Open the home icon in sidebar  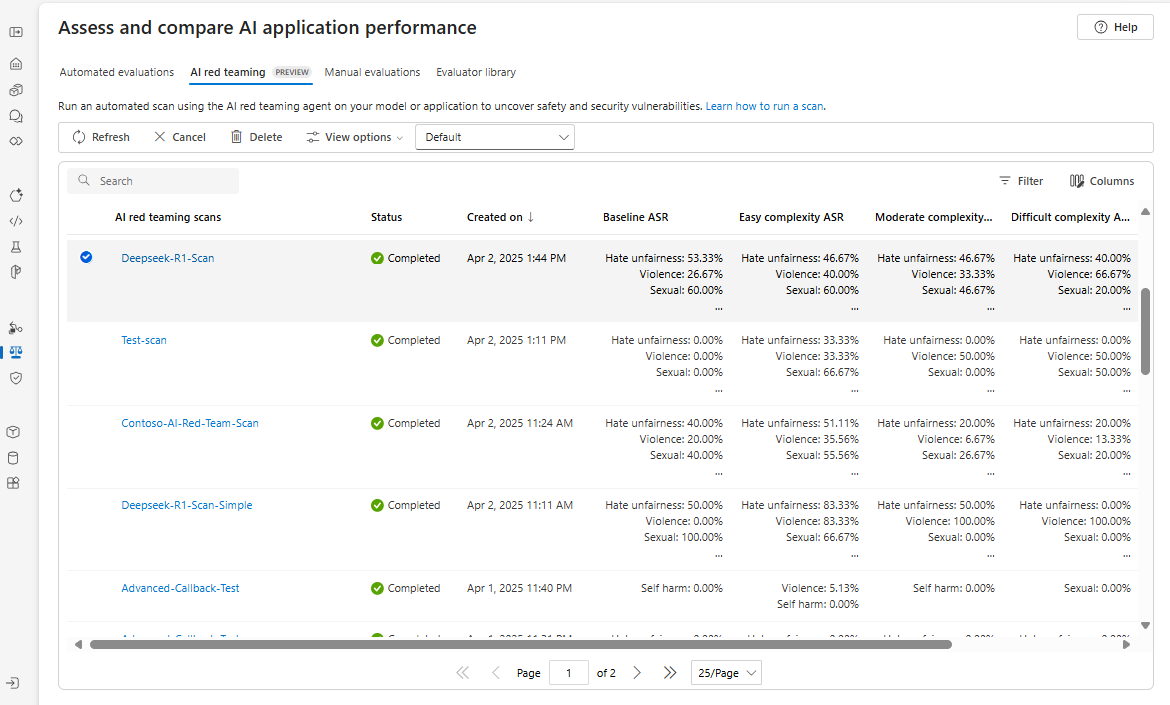click(x=16, y=64)
